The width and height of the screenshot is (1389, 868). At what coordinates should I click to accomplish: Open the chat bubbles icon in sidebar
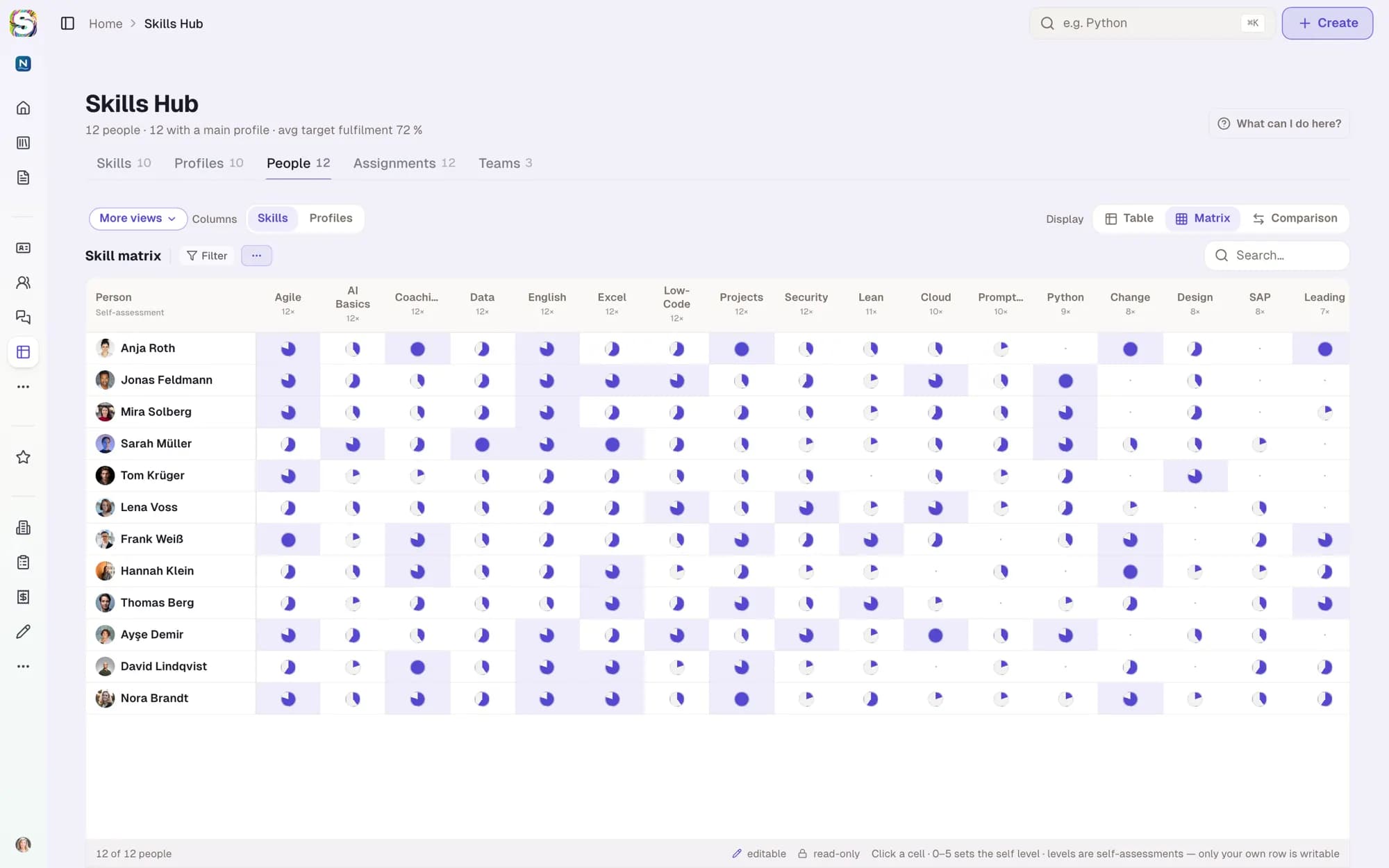coord(23,317)
